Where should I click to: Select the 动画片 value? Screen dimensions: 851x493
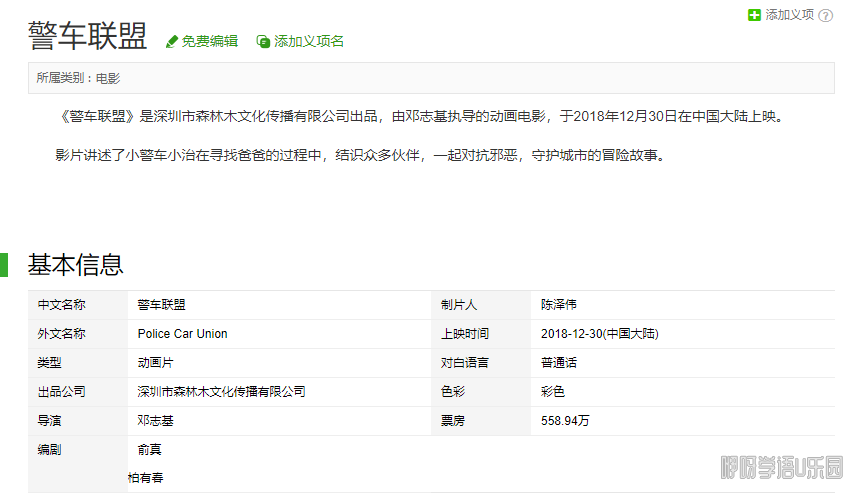tap(156, 363)
